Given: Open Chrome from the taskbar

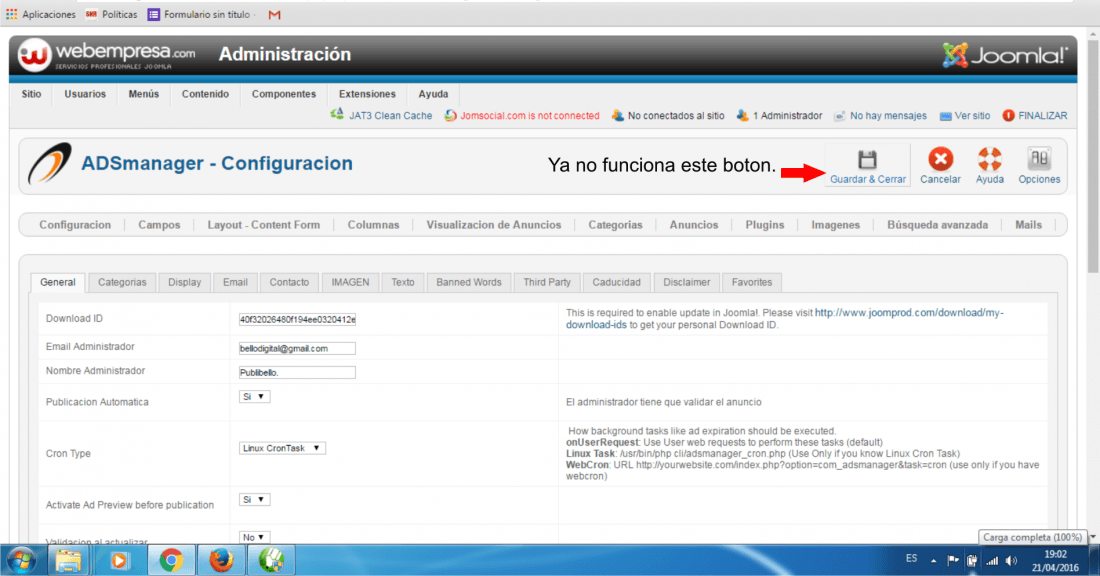Looking at the screenshot, I should click(x=170, y=561).
